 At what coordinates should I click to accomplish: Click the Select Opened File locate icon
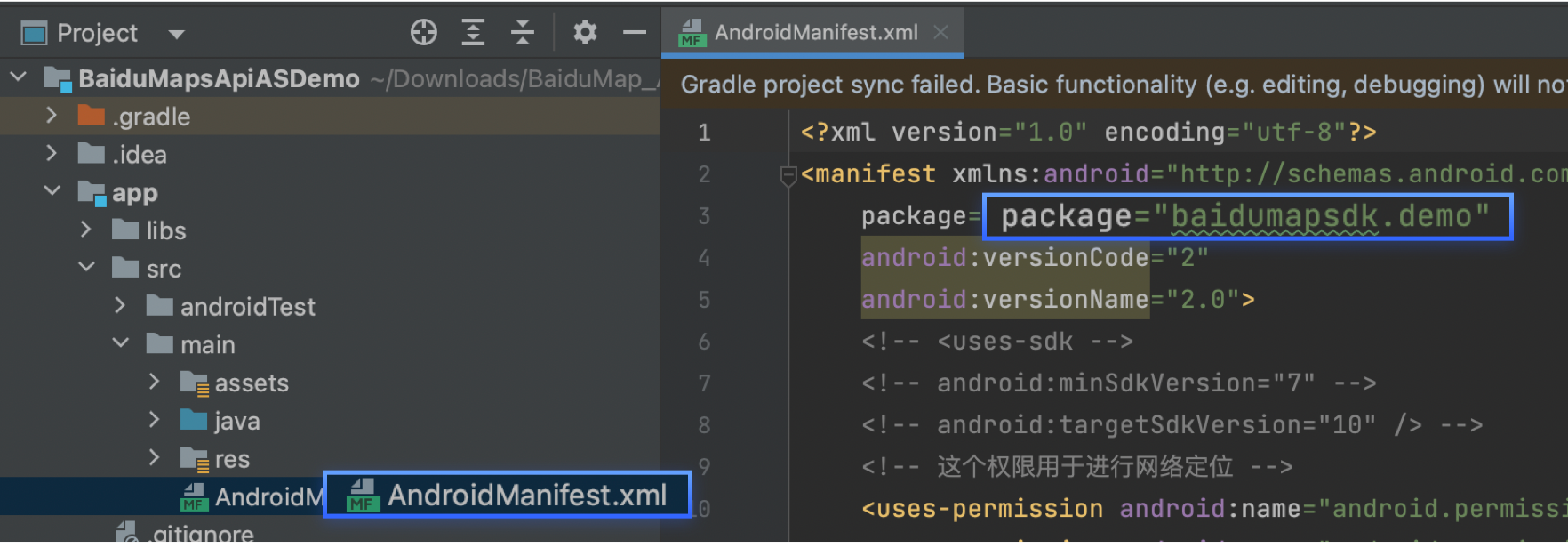[x=424, y=33]
